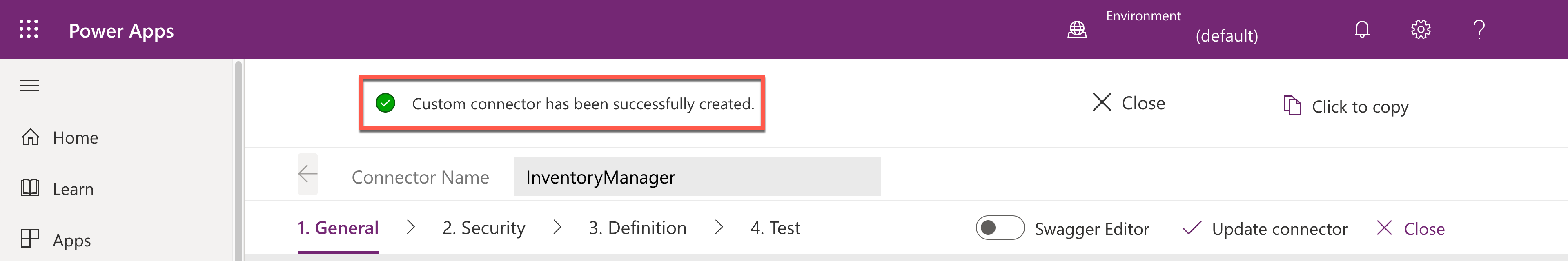Select the 1. General tab
Screen dimensions: 1568x261
(x=338, y=228)
